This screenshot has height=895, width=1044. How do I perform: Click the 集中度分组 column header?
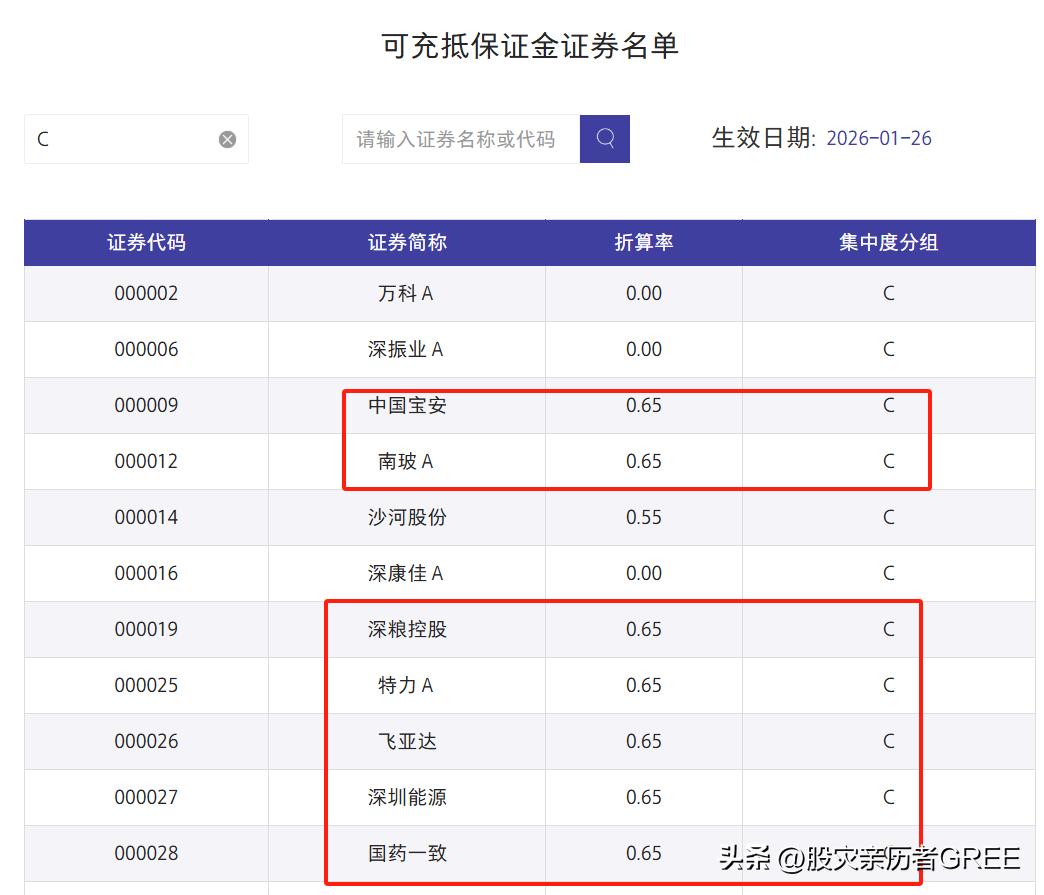888,242
